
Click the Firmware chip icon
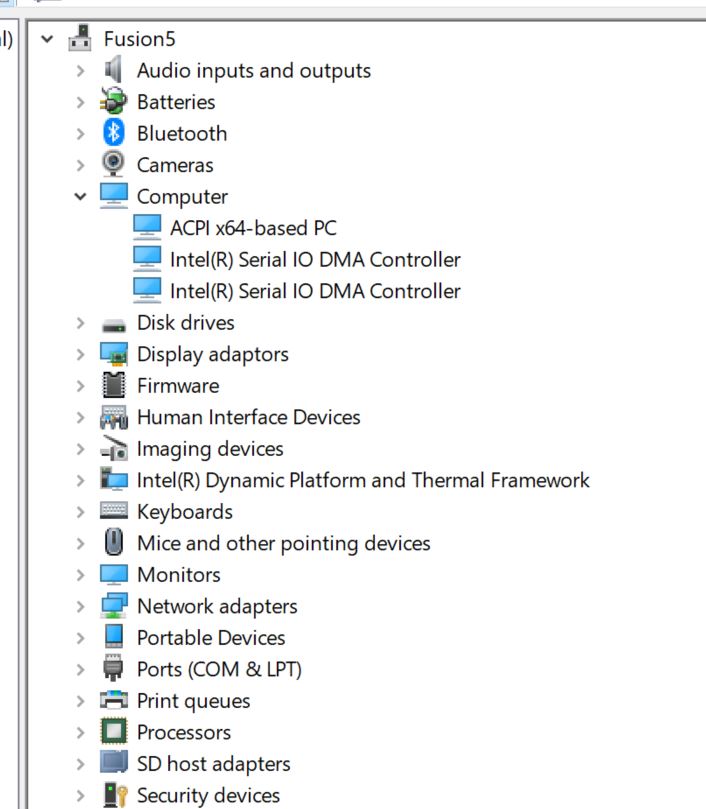115,385
